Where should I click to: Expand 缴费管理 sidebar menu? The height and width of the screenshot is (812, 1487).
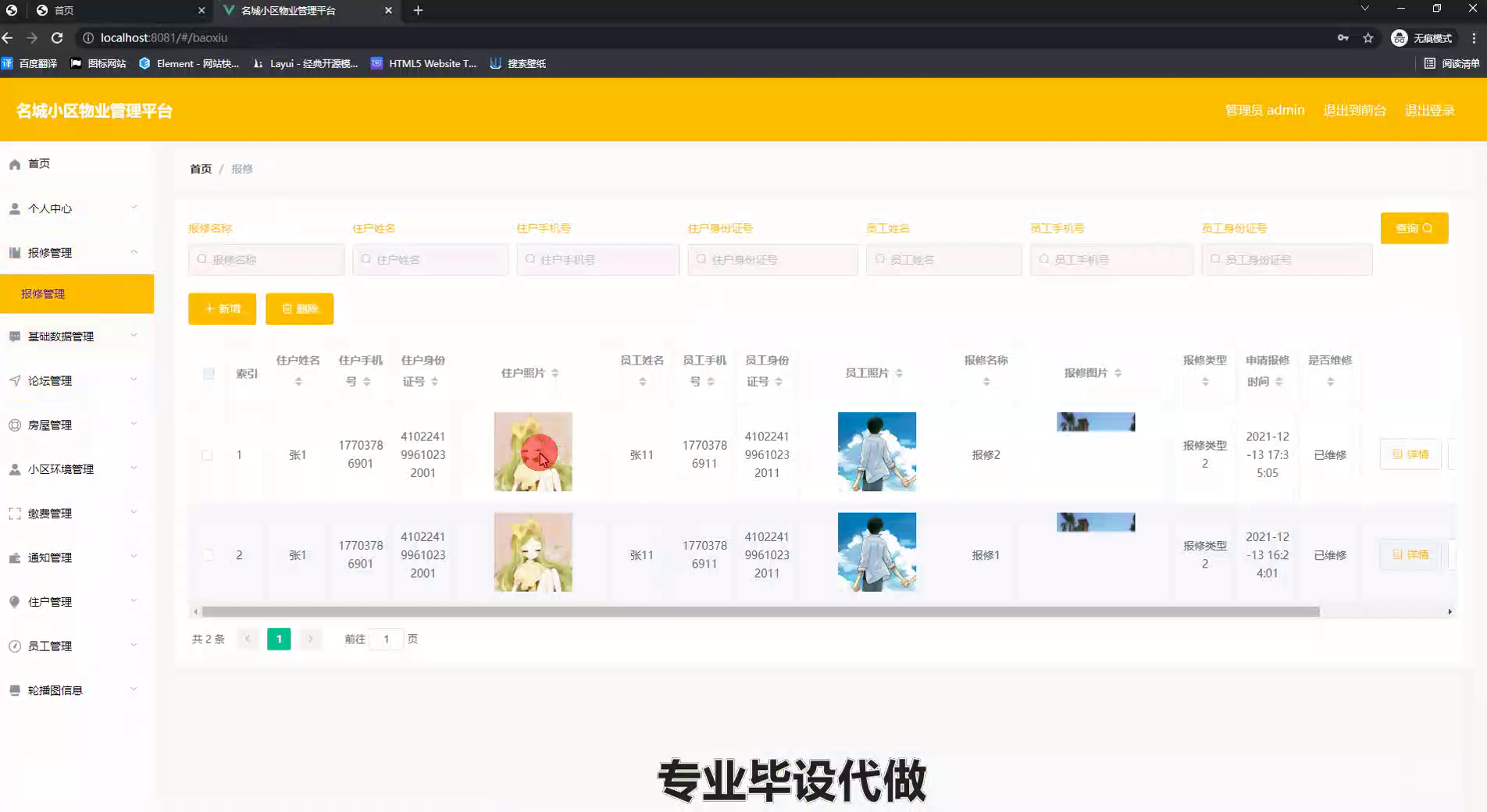point(77,513)
